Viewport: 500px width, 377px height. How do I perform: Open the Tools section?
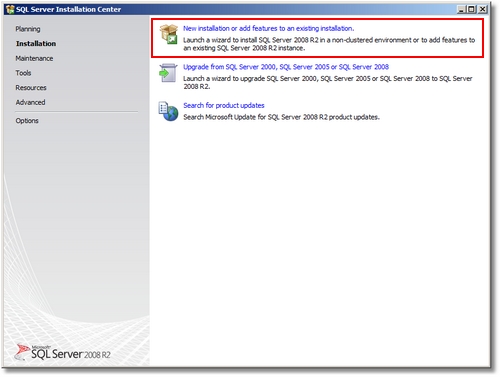pos(23,73)
